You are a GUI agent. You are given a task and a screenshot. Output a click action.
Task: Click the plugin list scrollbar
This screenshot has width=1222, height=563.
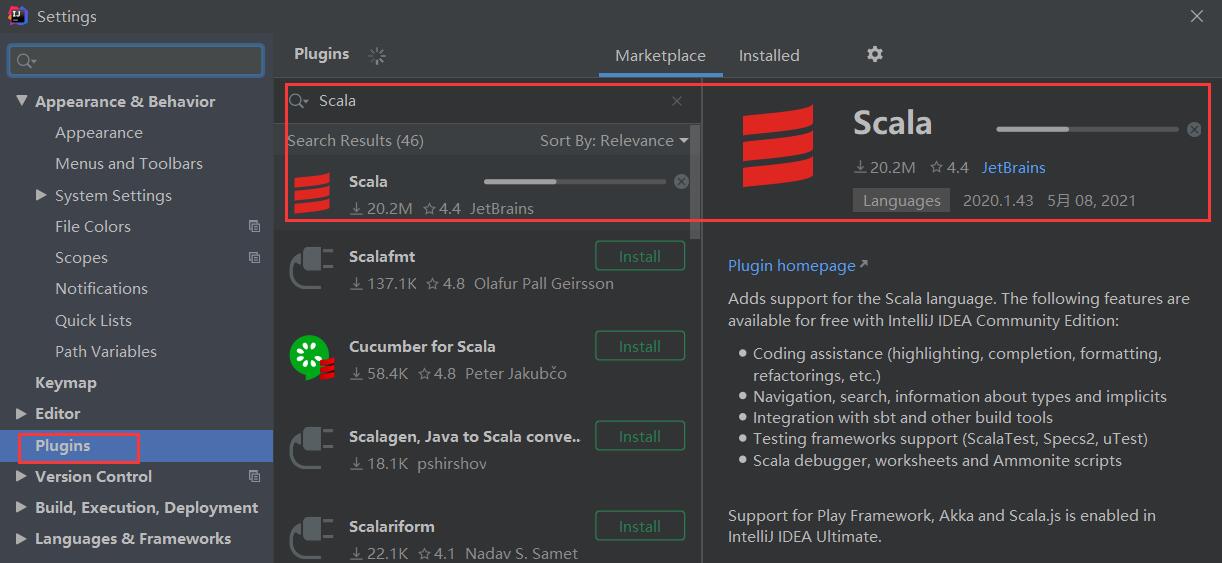(x=696, y=182)
